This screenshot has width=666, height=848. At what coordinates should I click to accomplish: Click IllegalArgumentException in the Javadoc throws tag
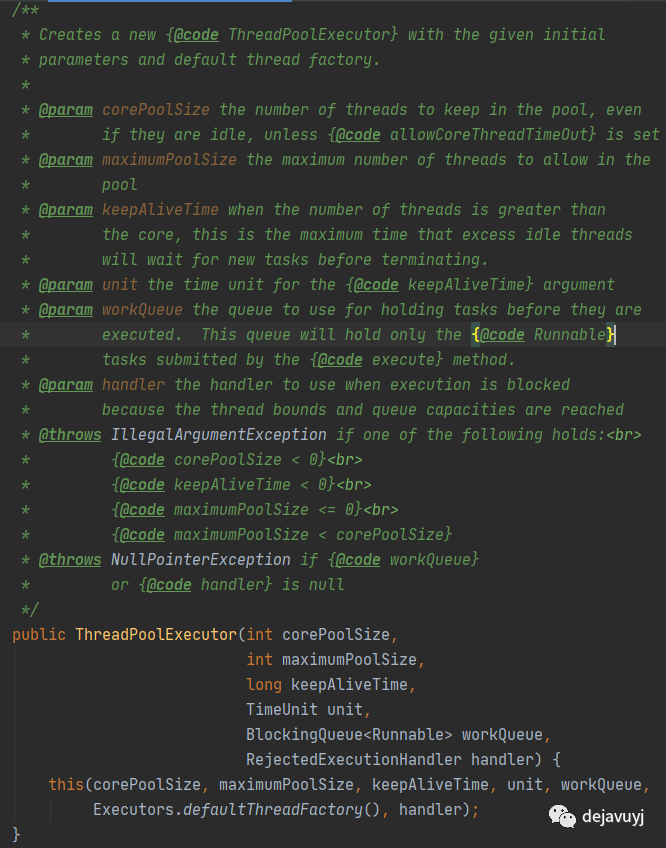[219, 435]
